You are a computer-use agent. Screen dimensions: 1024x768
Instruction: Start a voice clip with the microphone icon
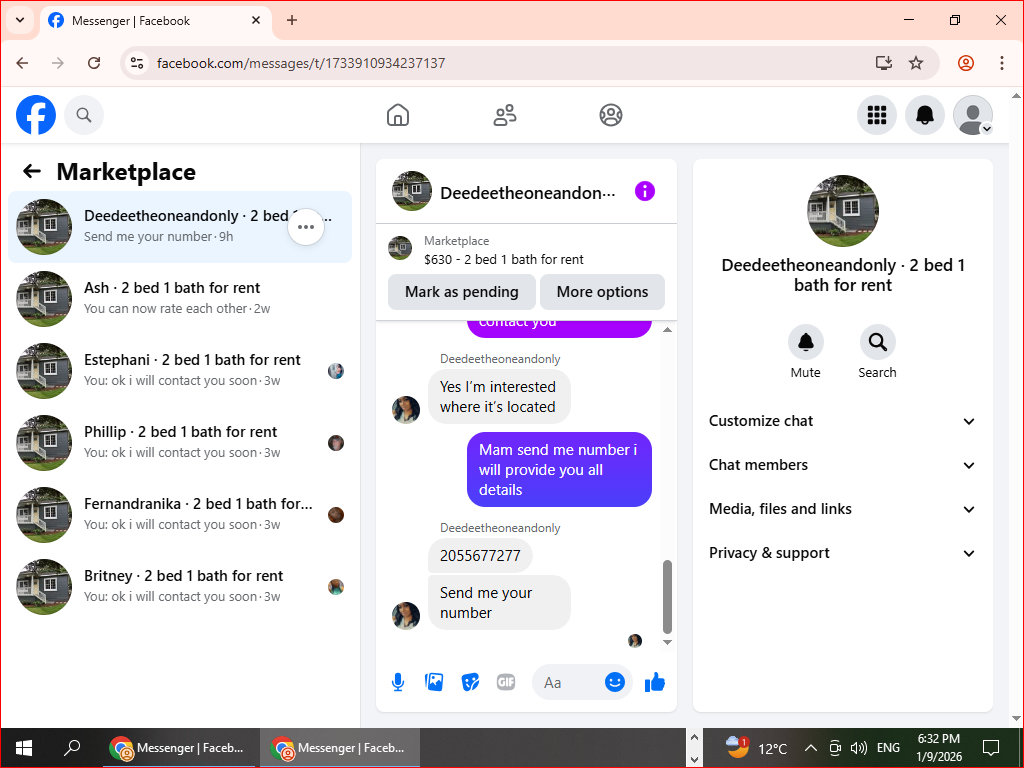(398, 682)
